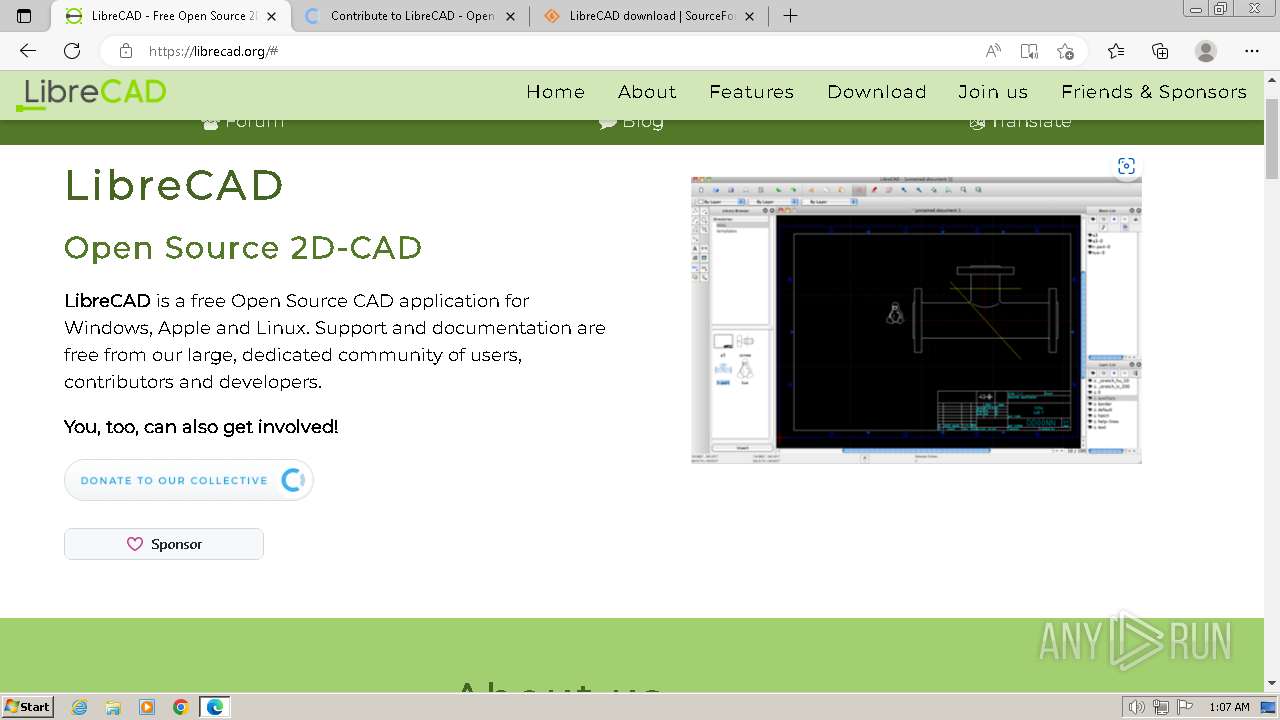Close the LibreCAD - Free Open Source tab
1280x720 pixels.
click(x=272, y=16)
